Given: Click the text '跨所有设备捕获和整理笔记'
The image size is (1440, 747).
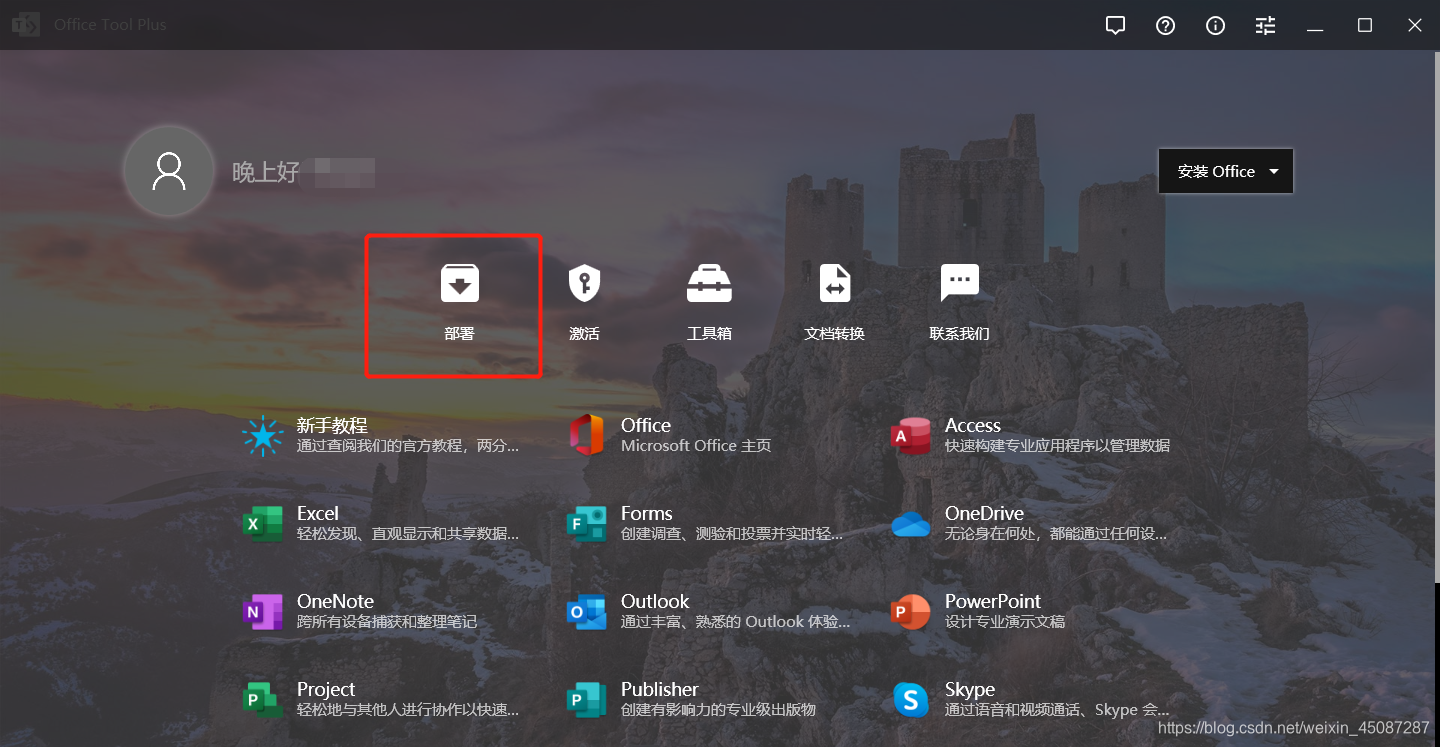Looking at the screenshot, I should coord(387,621).
